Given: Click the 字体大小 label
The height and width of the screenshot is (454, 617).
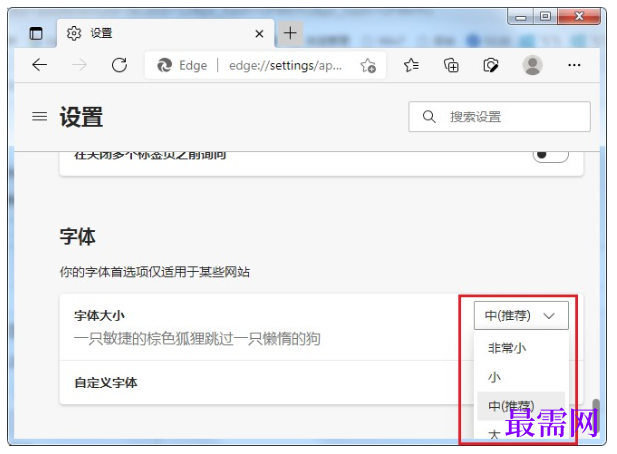Looking at the screenshot, I should (x=99, y=316).
